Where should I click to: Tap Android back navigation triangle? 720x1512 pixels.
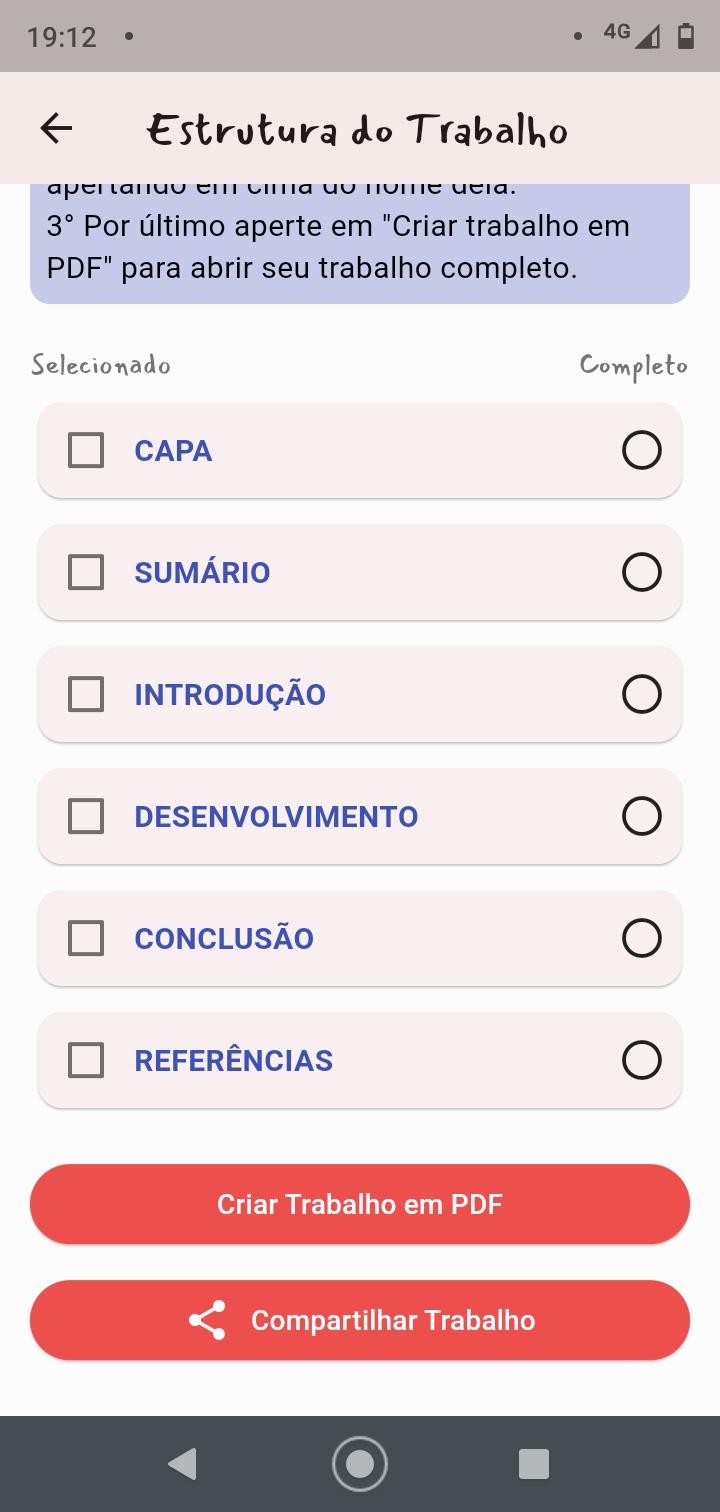coord(182,1464)
